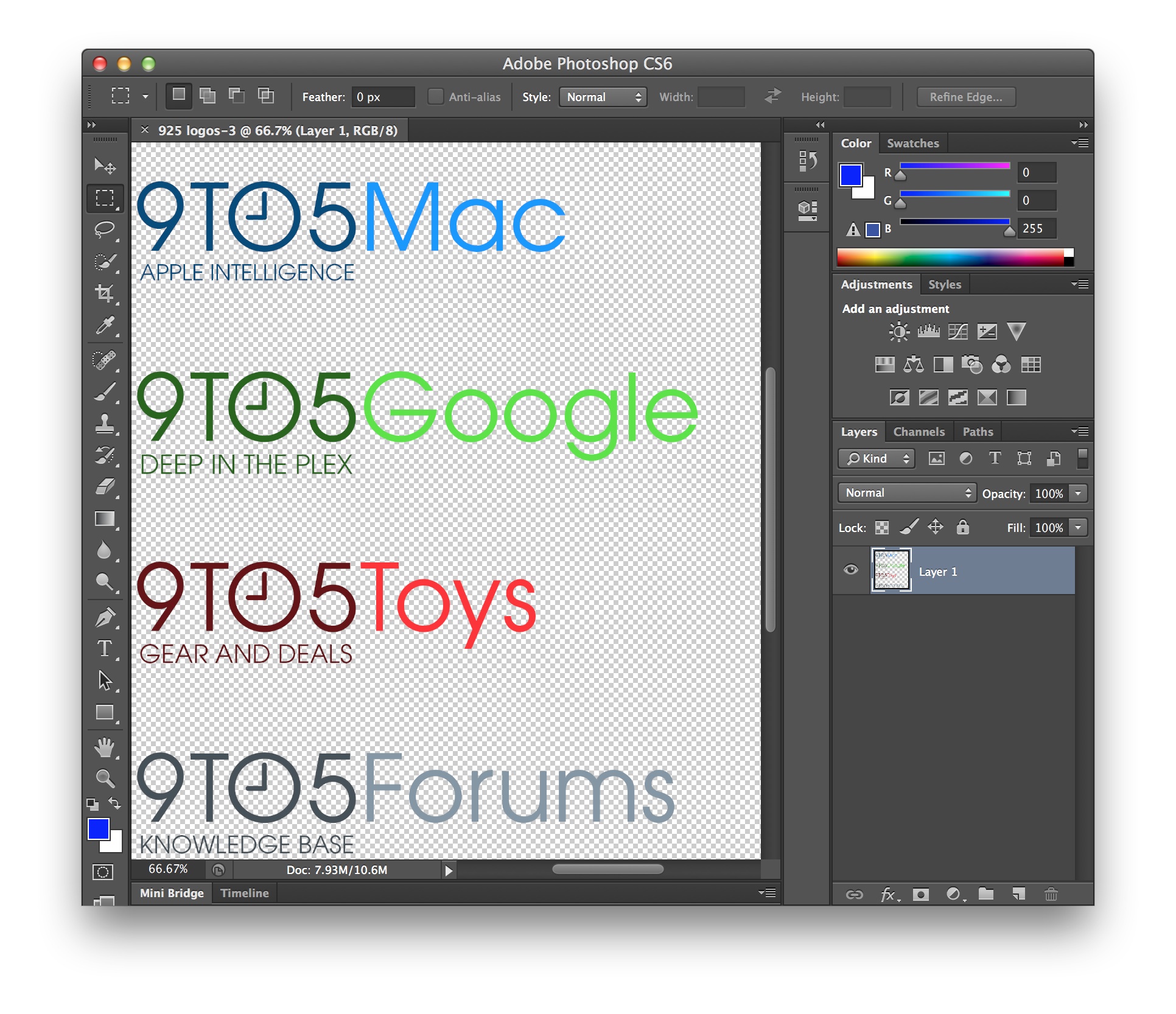Viewport: 1176px width, 1014px height.
Task: Open the History panel icon
Action: click(808, 162)
